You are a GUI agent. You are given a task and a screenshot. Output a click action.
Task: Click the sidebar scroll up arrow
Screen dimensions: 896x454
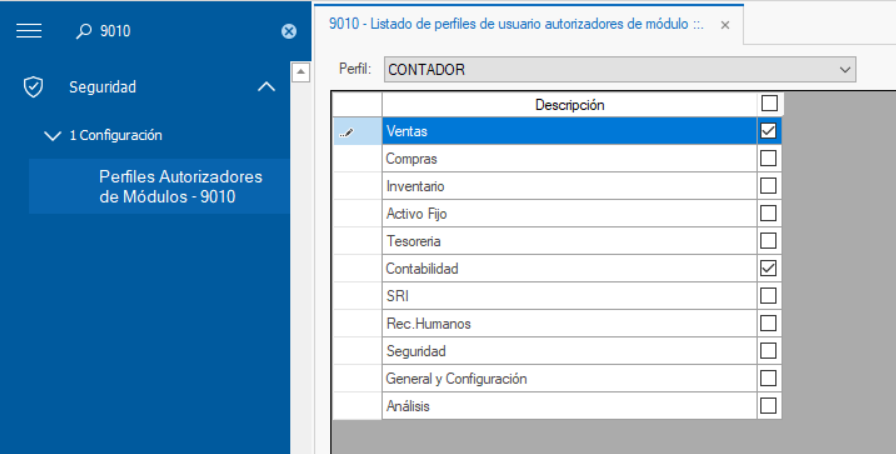point(299,72)
